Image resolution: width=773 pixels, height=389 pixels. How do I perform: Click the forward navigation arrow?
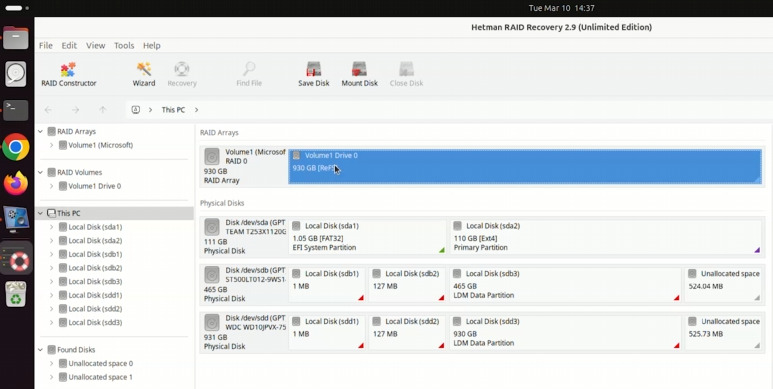(75, 110)
